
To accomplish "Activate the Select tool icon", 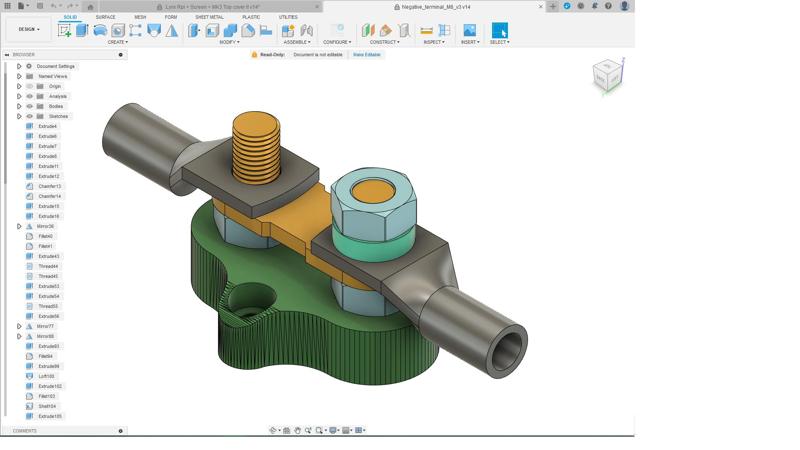I will [499, 30].
